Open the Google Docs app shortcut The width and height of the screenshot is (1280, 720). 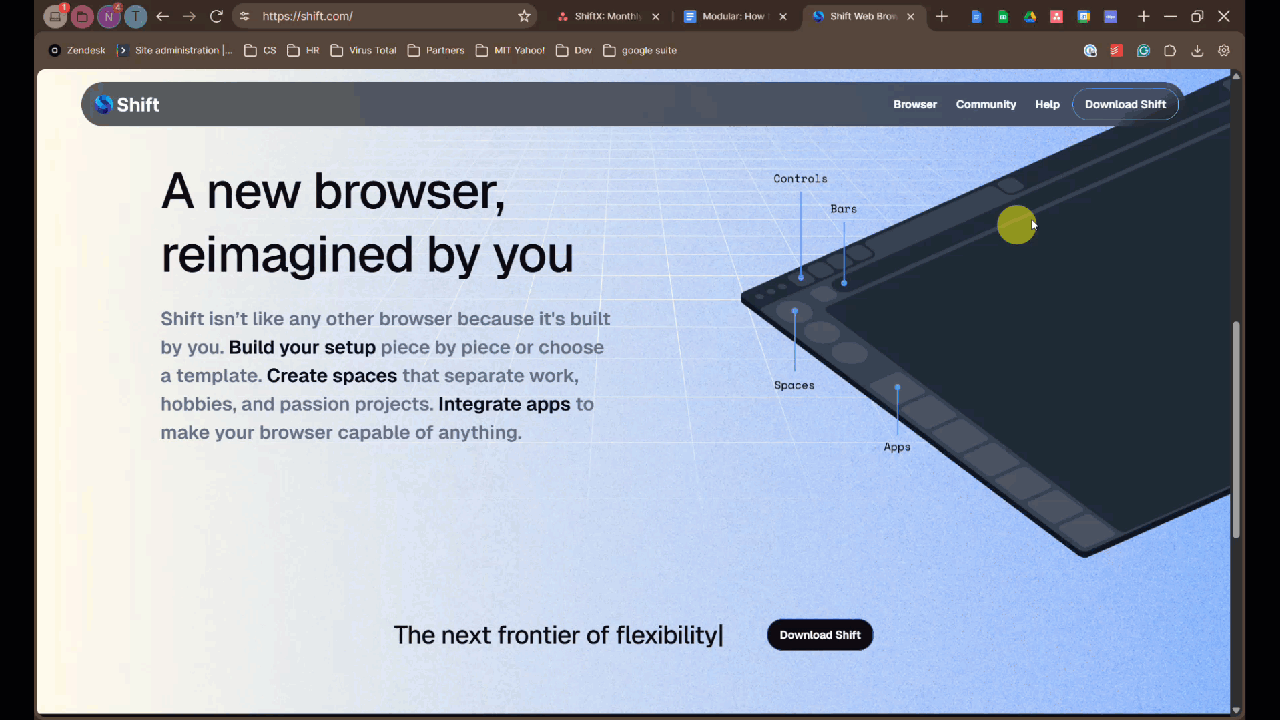point(977,16)
